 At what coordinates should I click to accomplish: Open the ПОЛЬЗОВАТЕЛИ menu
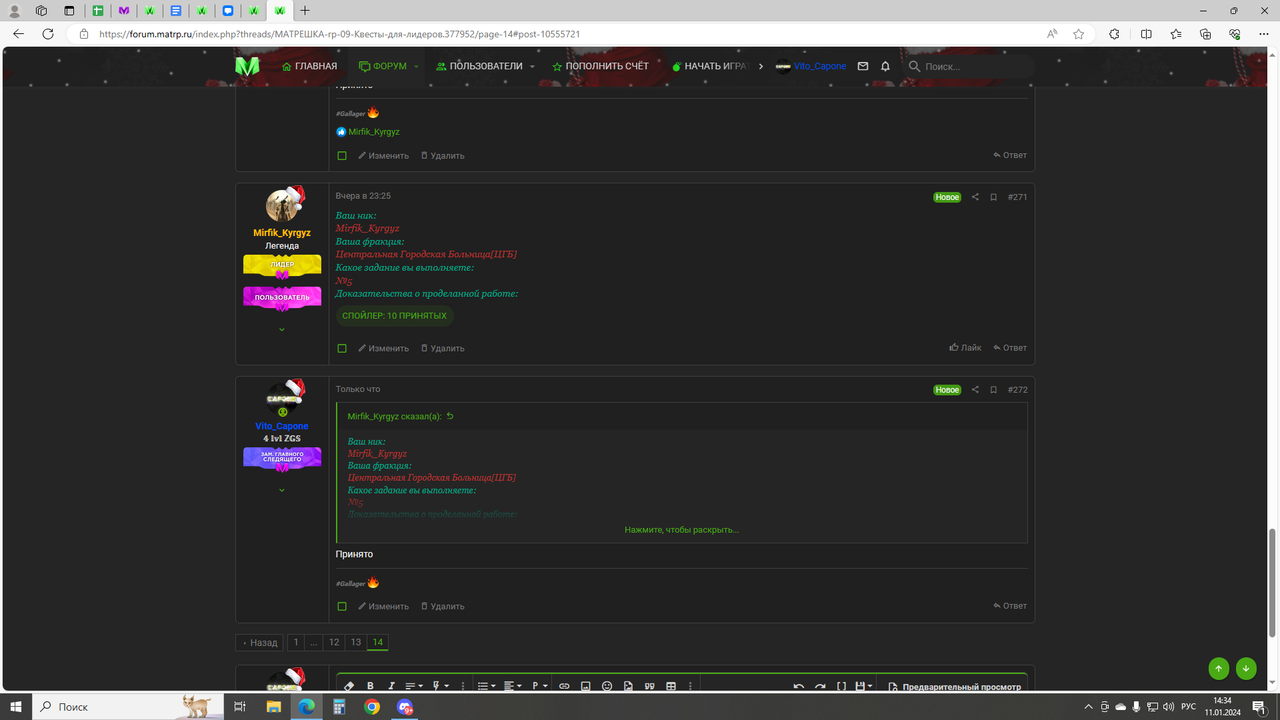click(485, 66)
